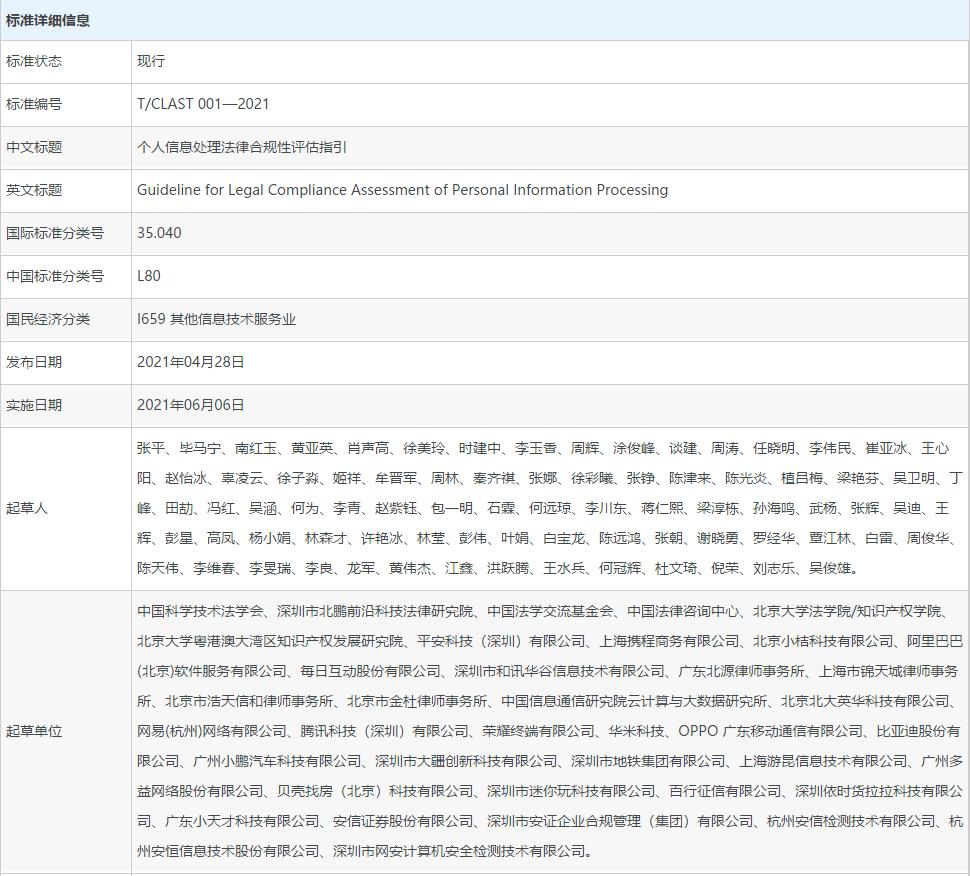Click the 起草单位 row label
The height and width of the screenshot is (876, 970).
coord(34,731)
